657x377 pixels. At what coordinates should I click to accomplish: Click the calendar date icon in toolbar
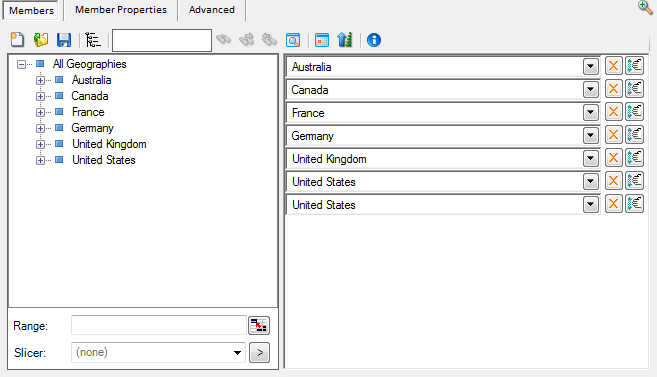click(x=322, y=40)
